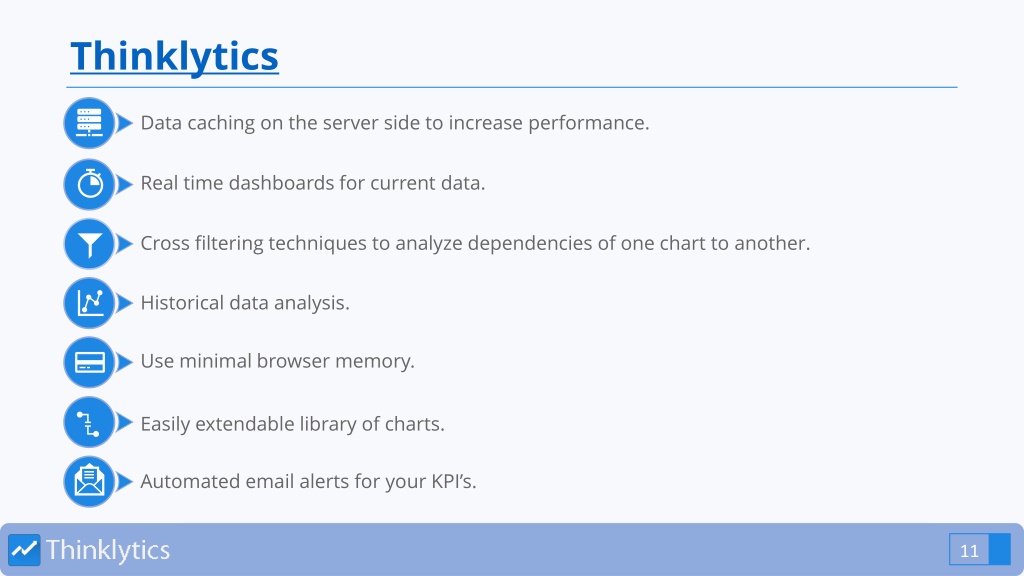Select the funnel filter icon
Screen dimensions: 1024x576
pos(89,244)
